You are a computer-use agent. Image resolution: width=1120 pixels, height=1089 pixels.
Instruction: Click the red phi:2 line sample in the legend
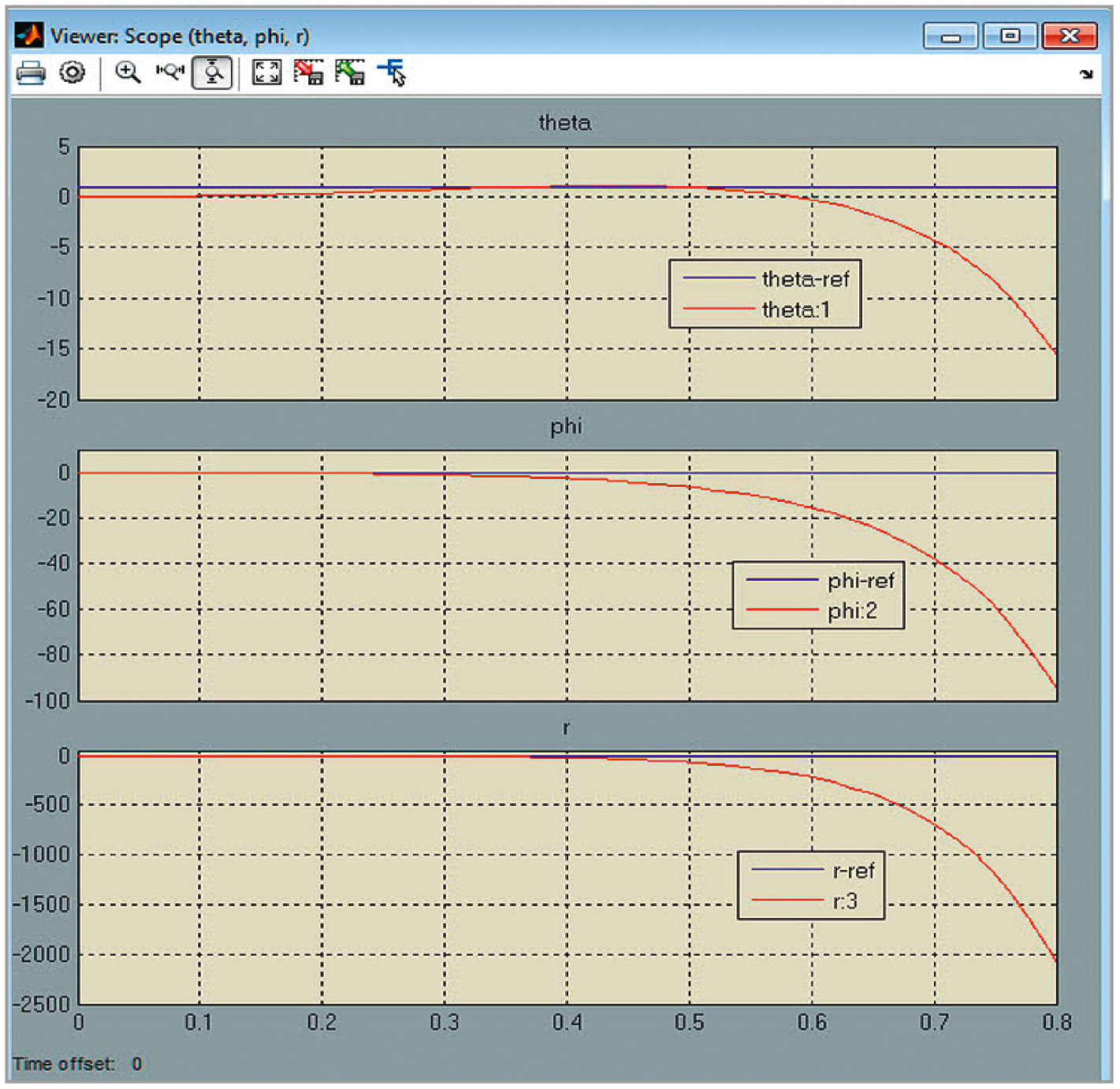click(x=782, y=610)
